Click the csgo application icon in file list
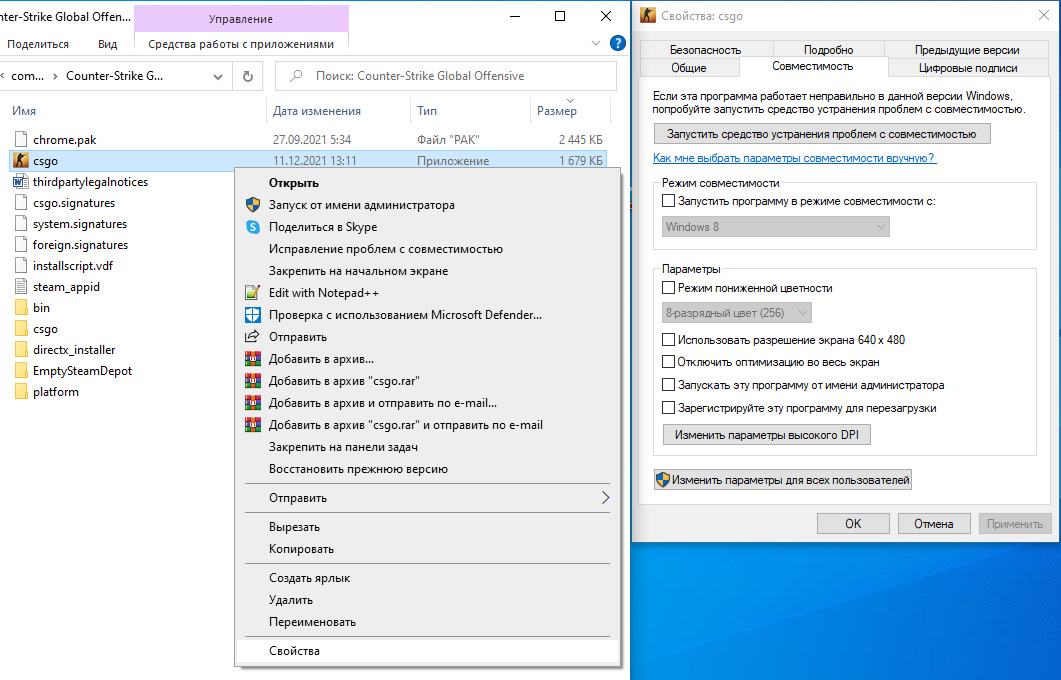 pyautogui.click(x=21, y=160)
